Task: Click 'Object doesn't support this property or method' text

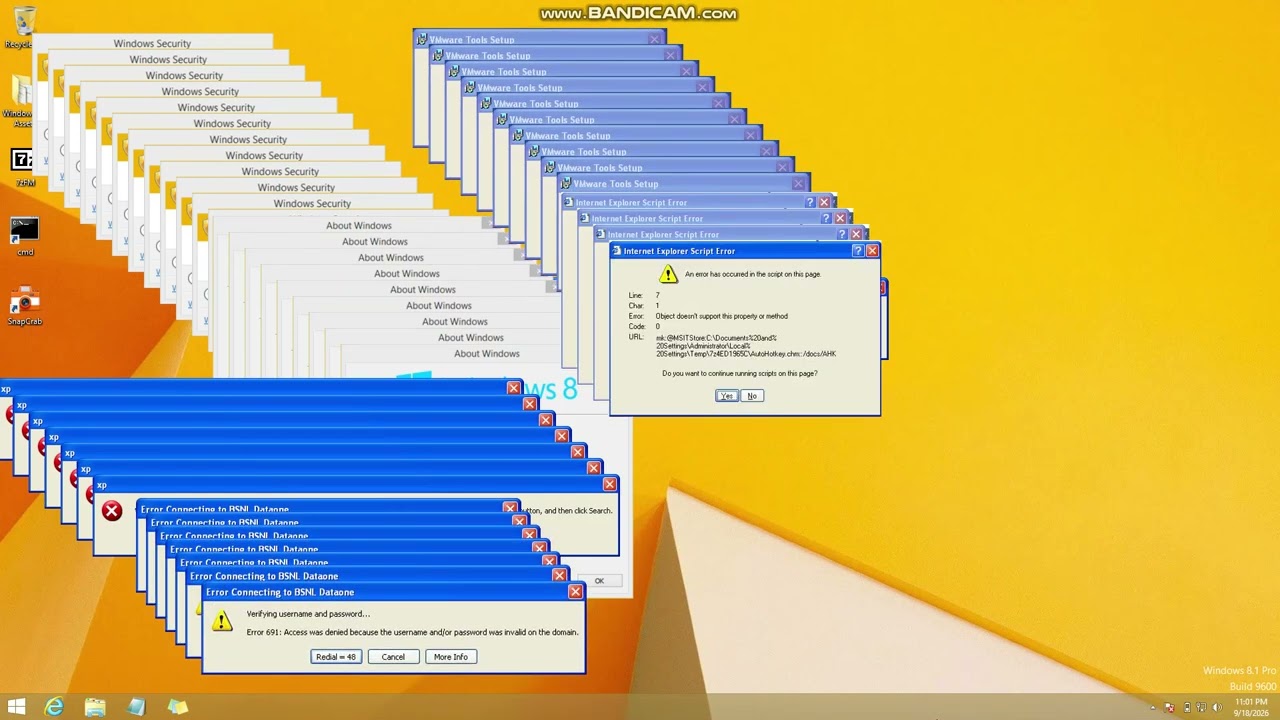Action: coord(722,316)
